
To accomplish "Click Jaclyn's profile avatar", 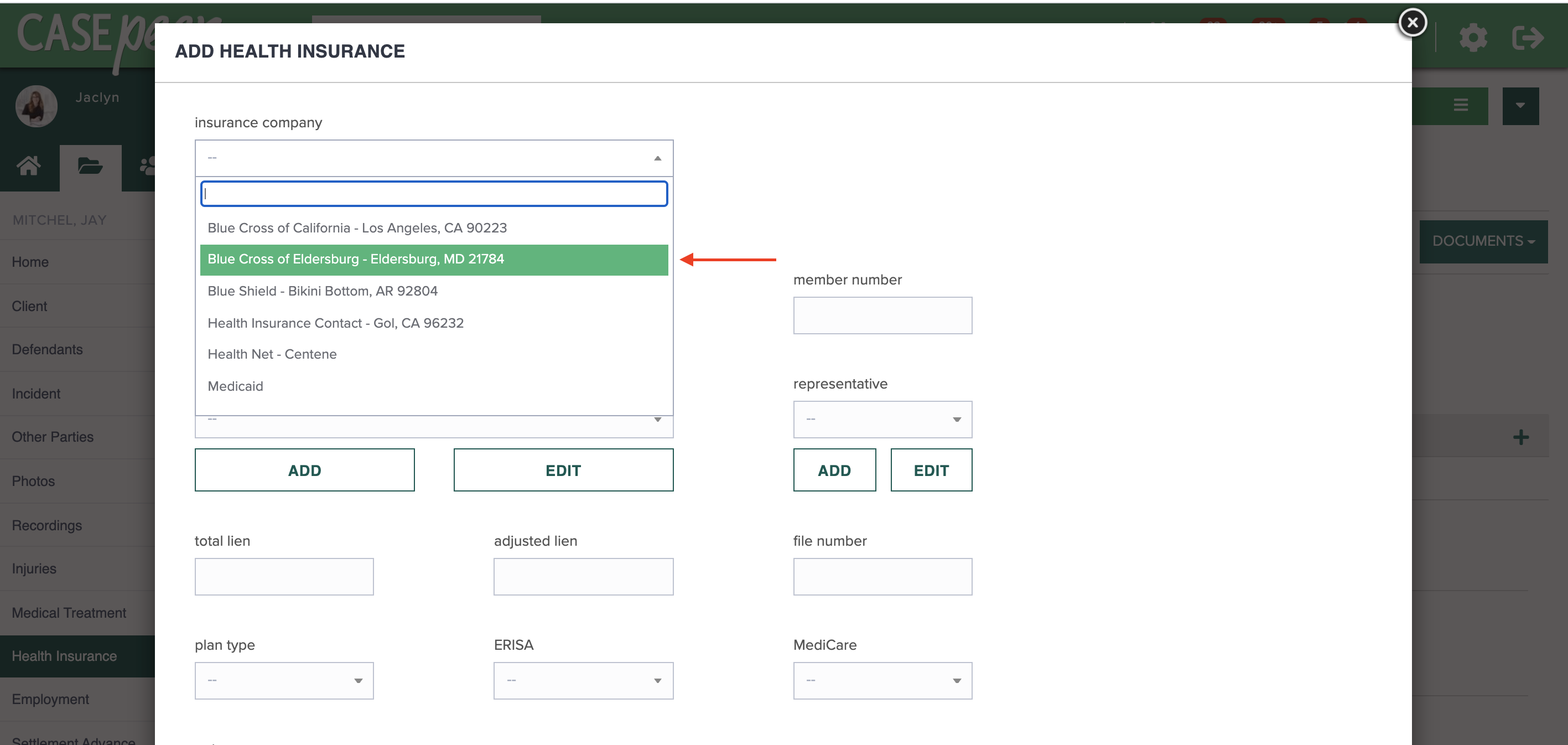I will click(x=37, y=106).
